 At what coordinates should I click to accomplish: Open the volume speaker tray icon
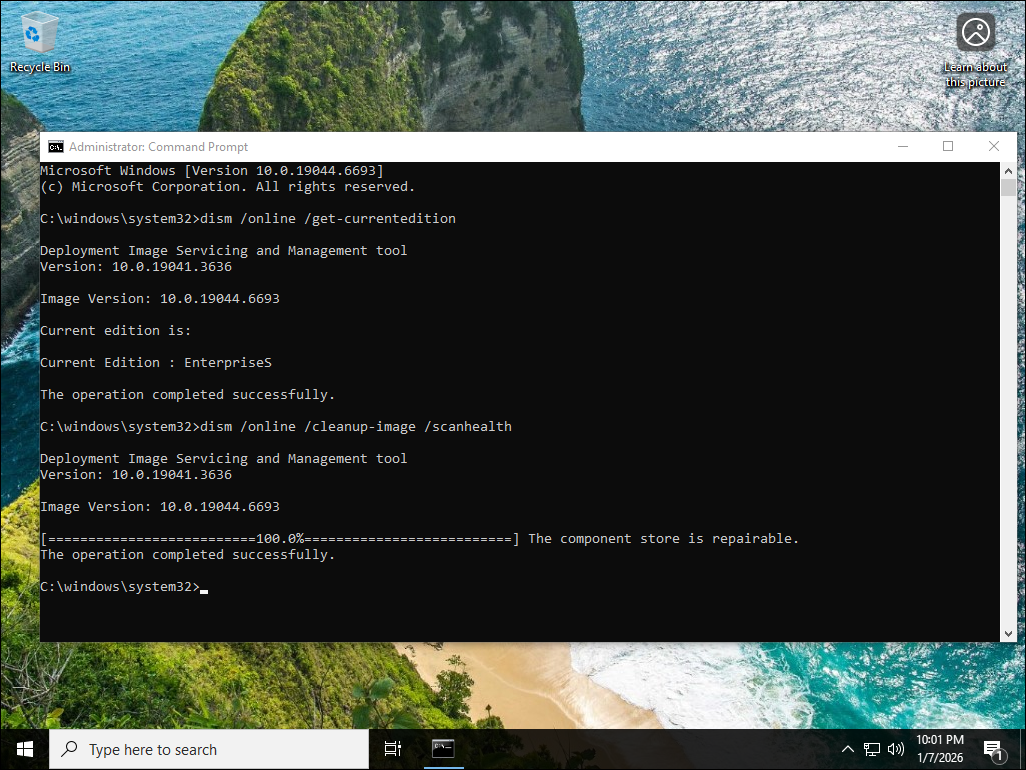tap(895, 749)
